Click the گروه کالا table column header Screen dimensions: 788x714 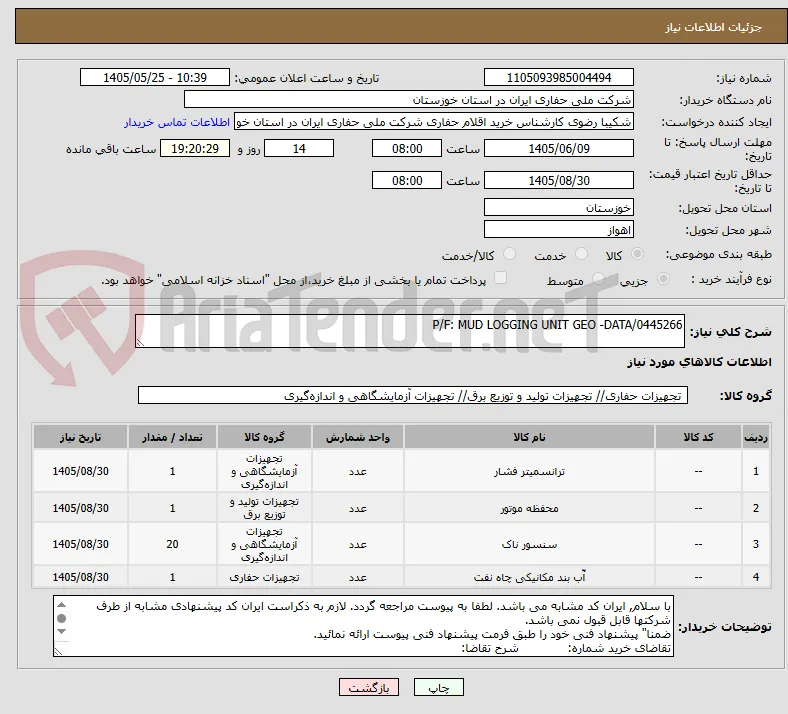point(264,437)
